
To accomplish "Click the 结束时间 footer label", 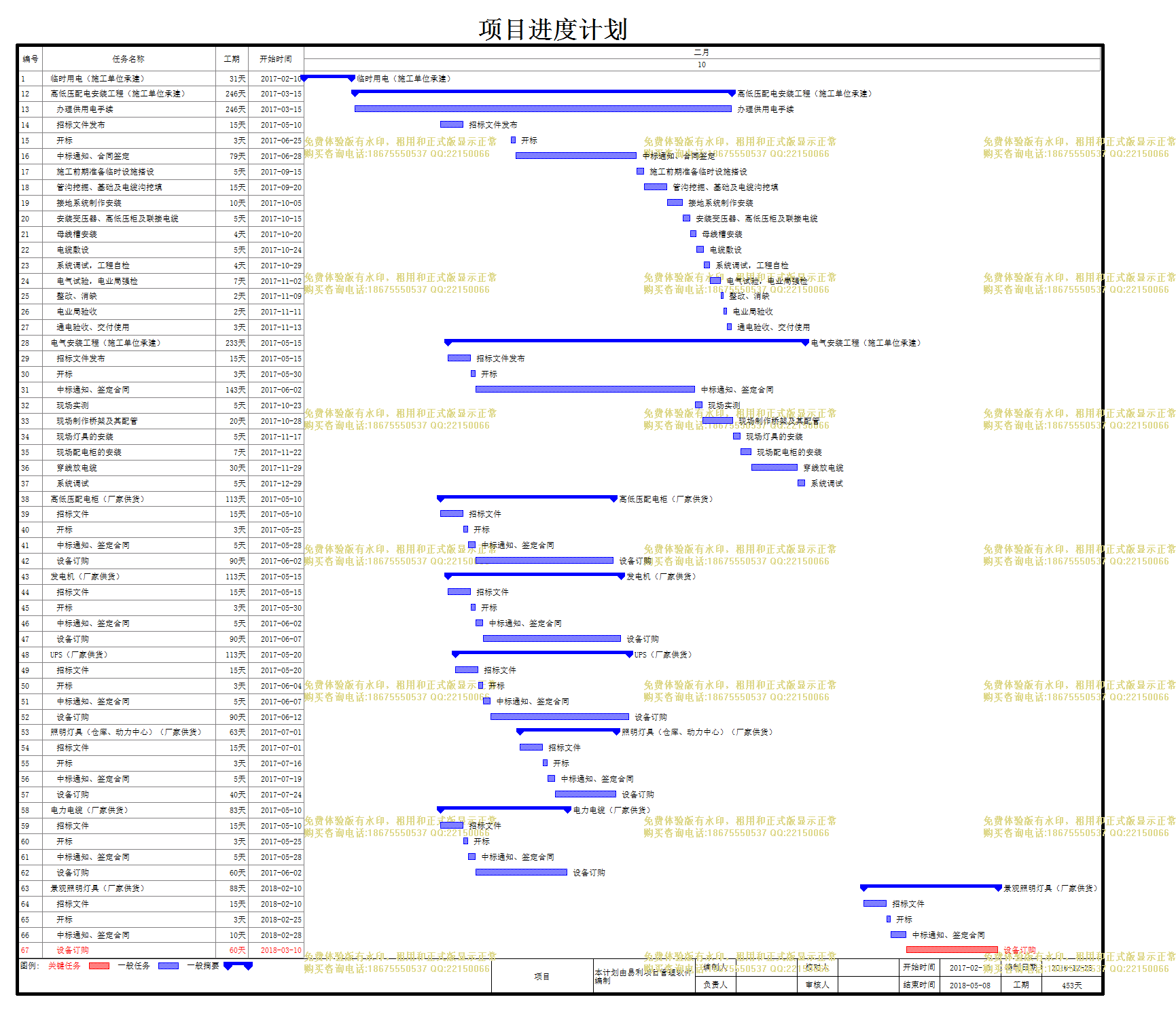I will (x=919, y=985).
